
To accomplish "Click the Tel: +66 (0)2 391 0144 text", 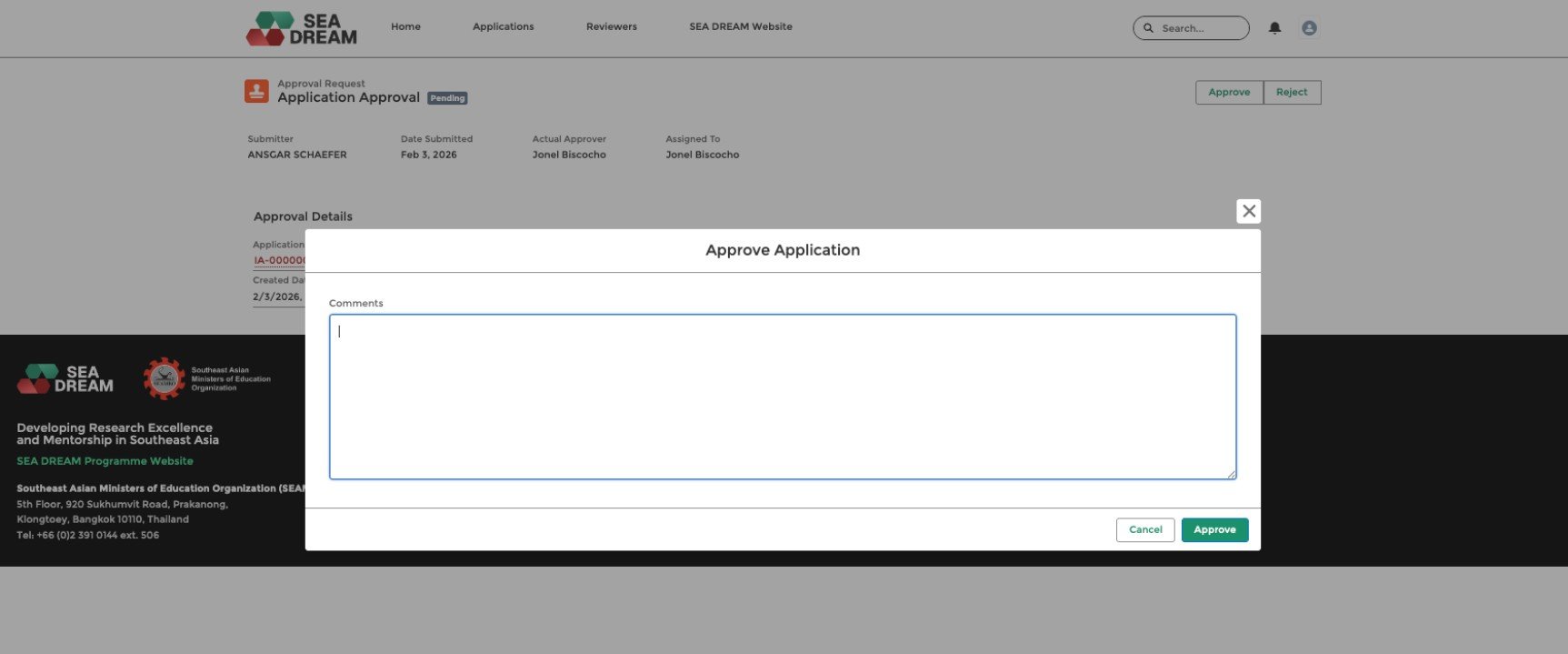I will click(87, 535).
